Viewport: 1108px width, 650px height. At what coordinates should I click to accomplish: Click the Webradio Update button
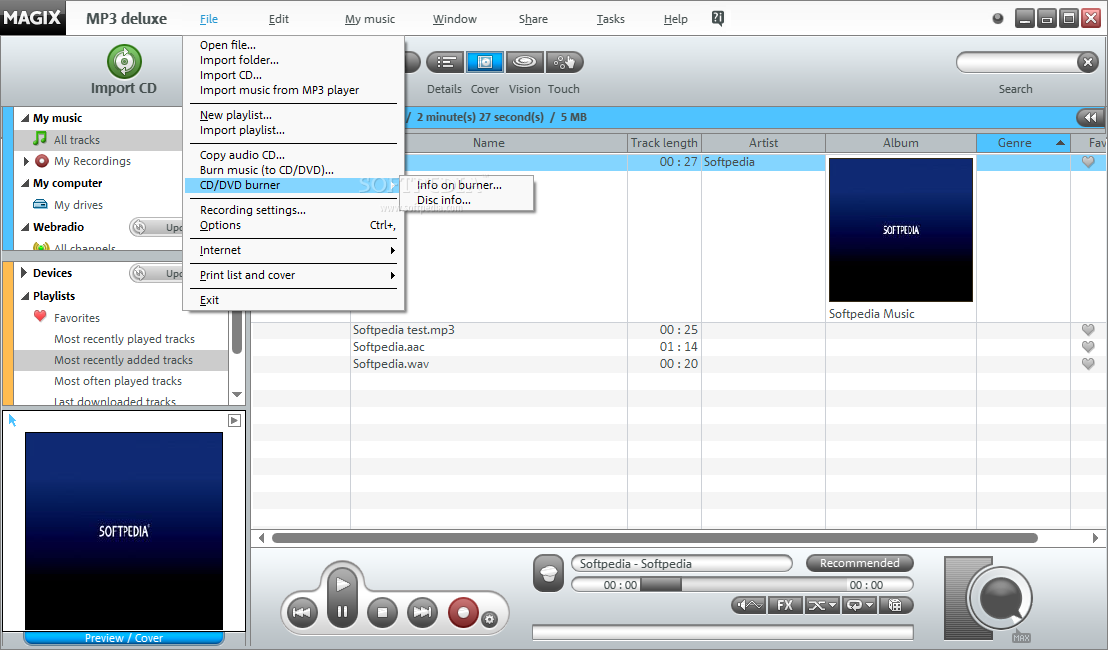[x=157, y=228]
